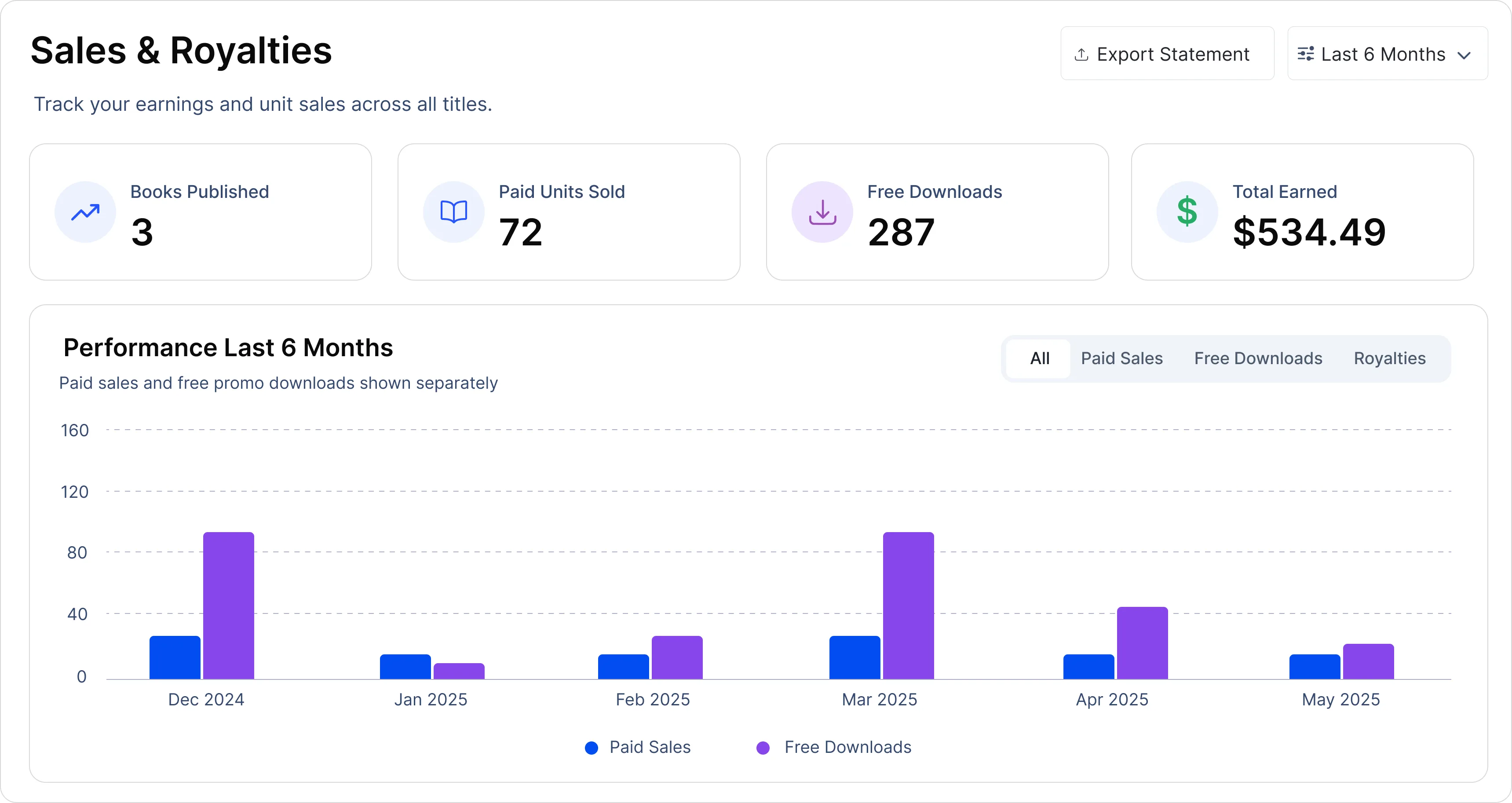The width and height of the screenshot is (1512, 803).
Task: Click the trending arrow icon in Books Published
Action: (86, 212)
